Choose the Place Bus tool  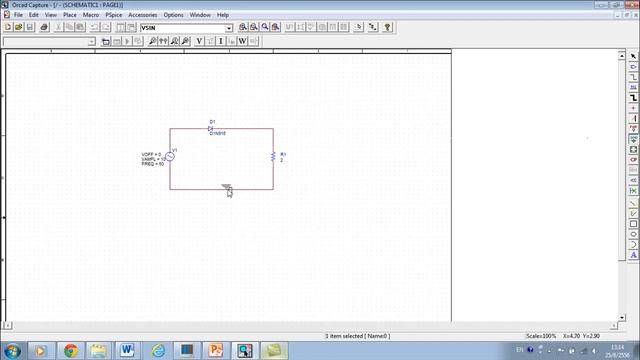pos(633,98)
